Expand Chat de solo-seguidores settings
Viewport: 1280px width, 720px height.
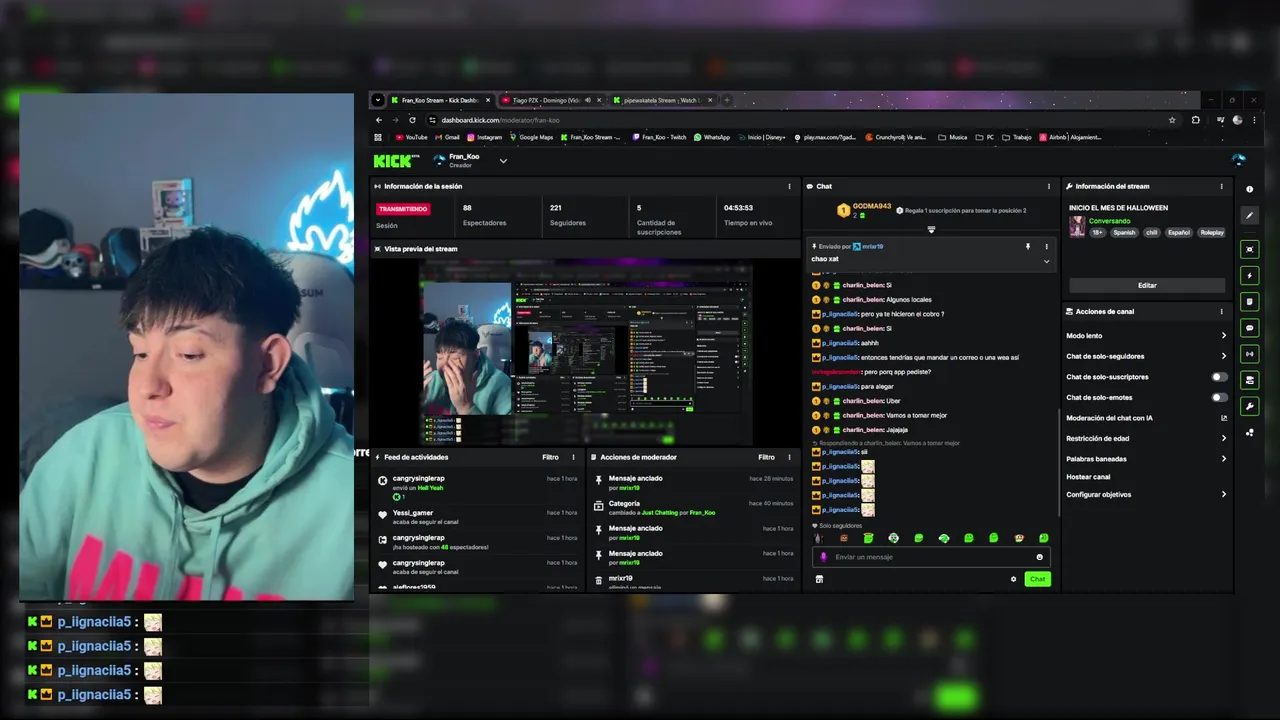[x=1223, y=356]
